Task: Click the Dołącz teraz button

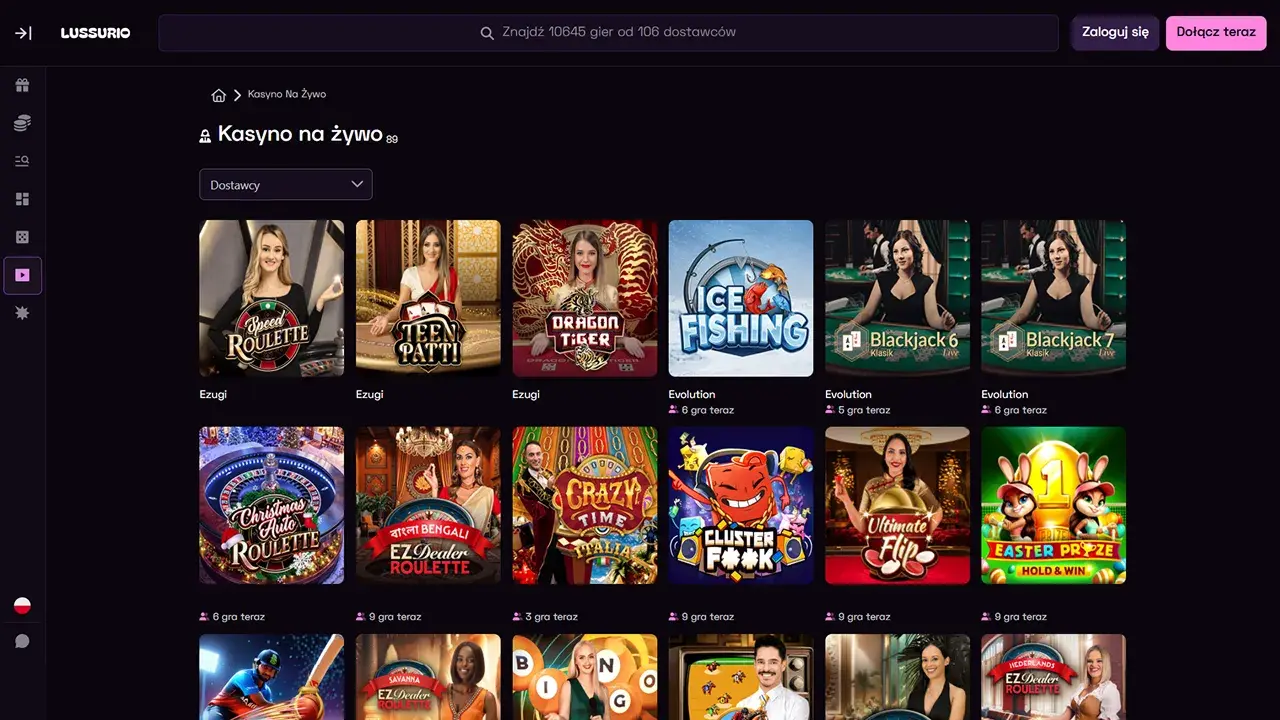Action: point(1216,32)
